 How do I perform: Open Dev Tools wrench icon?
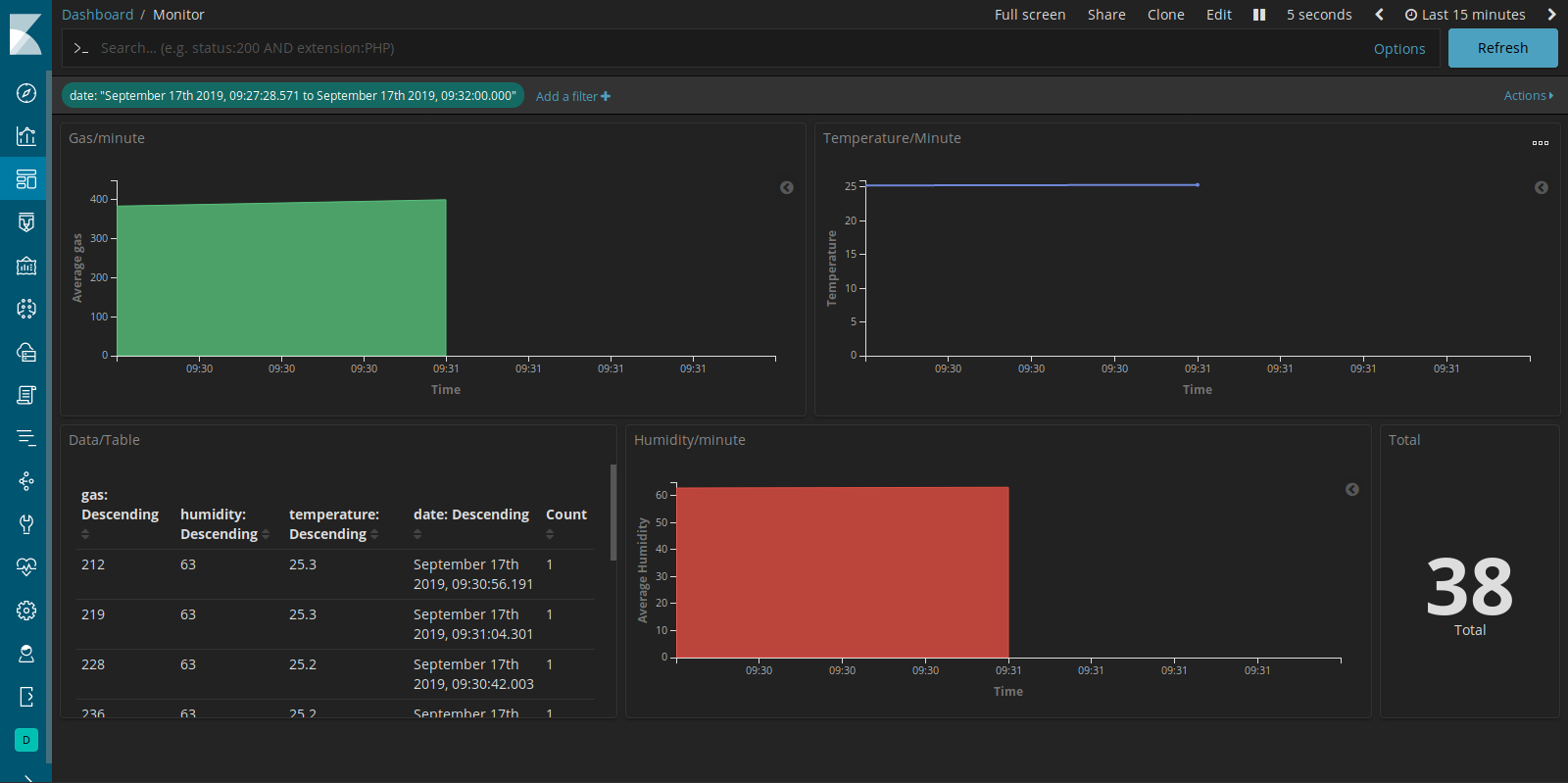click(x=26, y=524)
